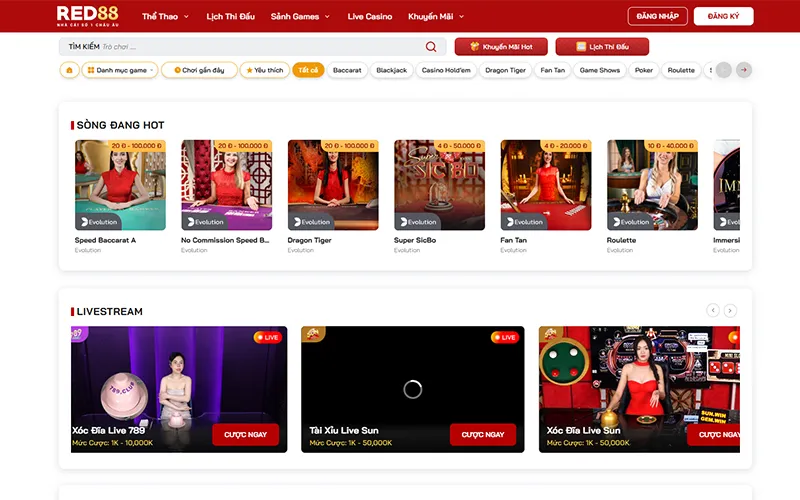The width and height of the screenshot is (800, 500).
Task: Expand the Sảnh Games dropdown
Action: coord(300,16)
